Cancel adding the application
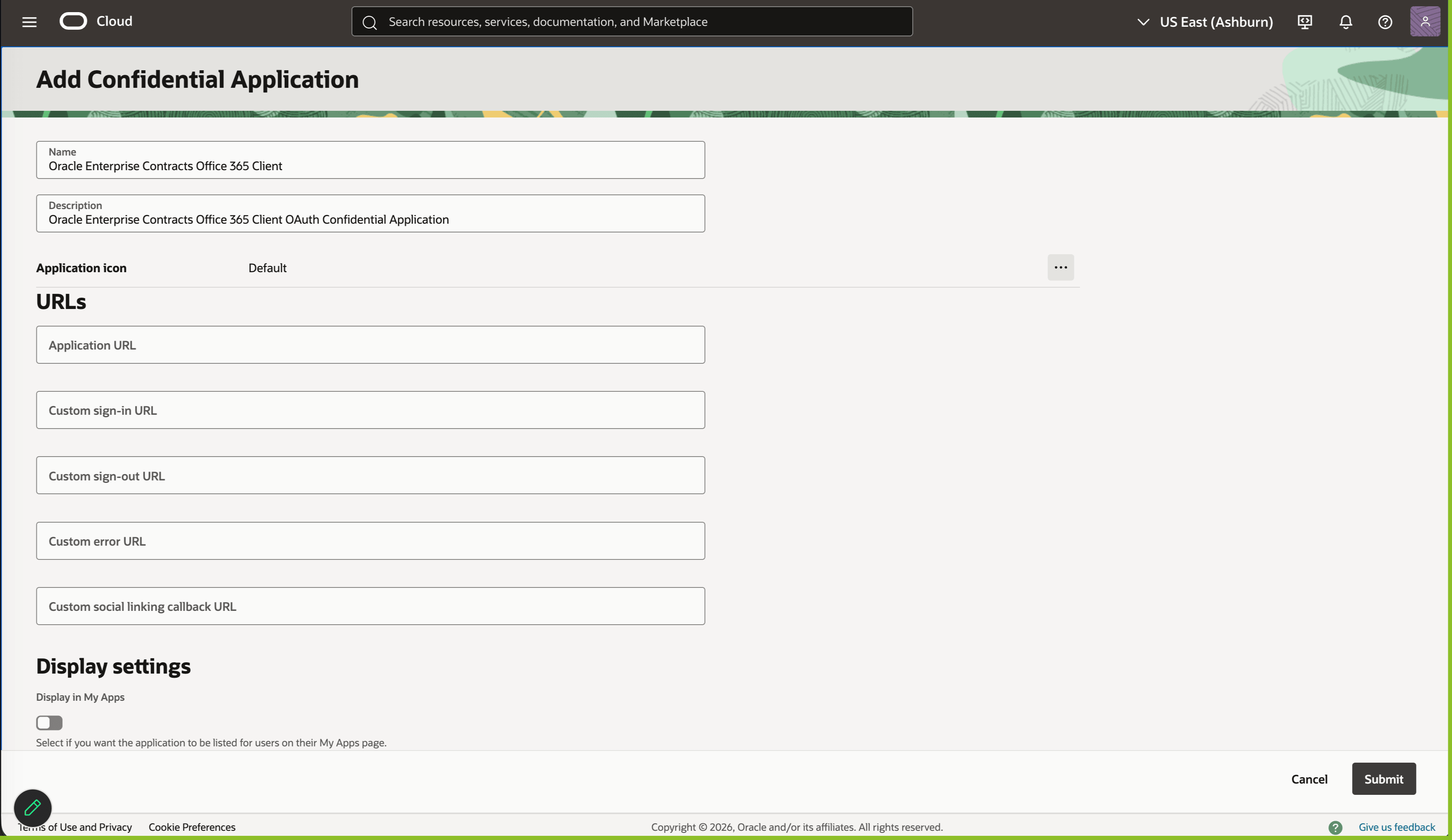Image resolution: width=1452 pixels, height=840 pixels. pos(1309,779)
